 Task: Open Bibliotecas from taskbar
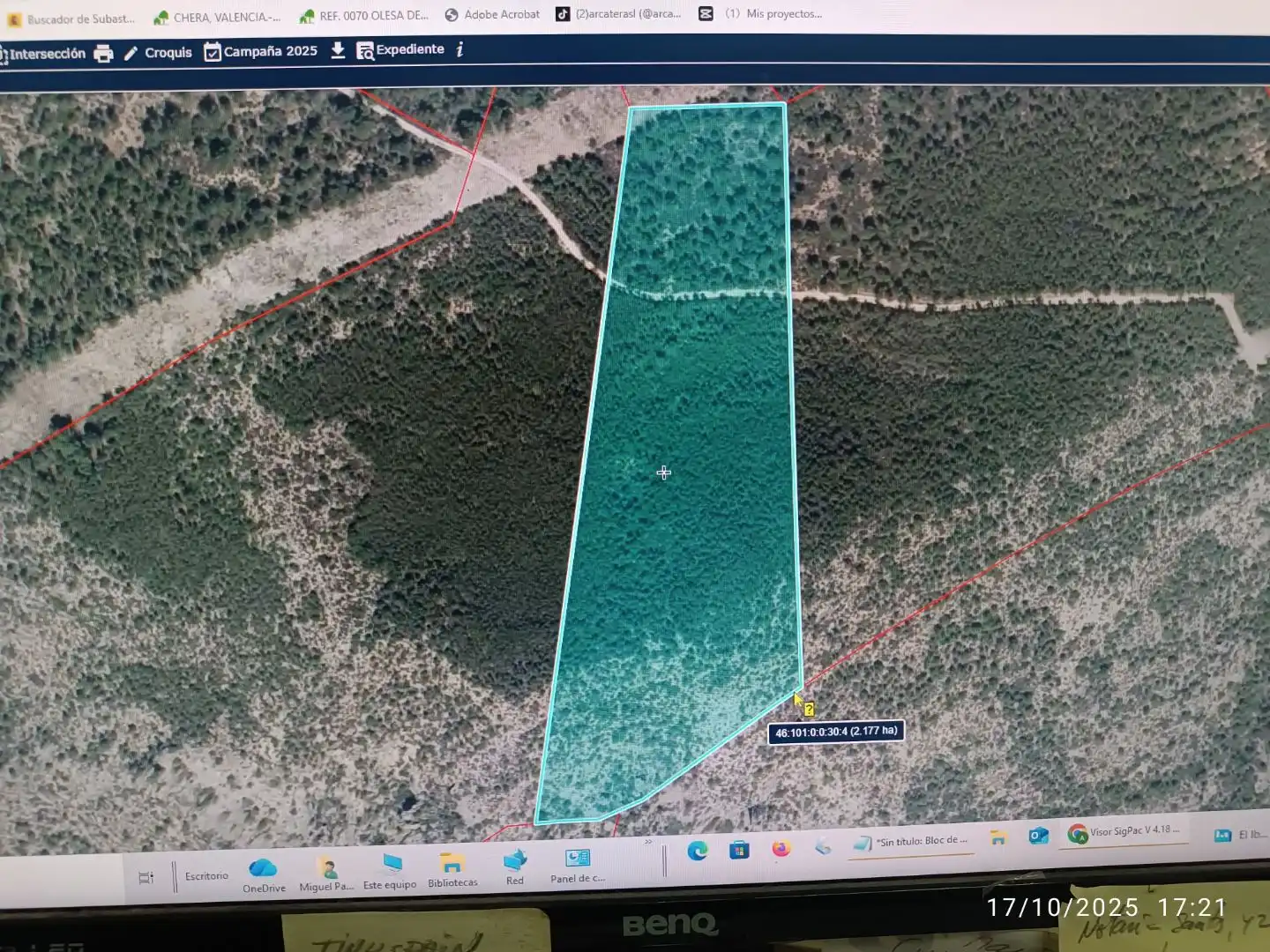(x=452, y=871)
